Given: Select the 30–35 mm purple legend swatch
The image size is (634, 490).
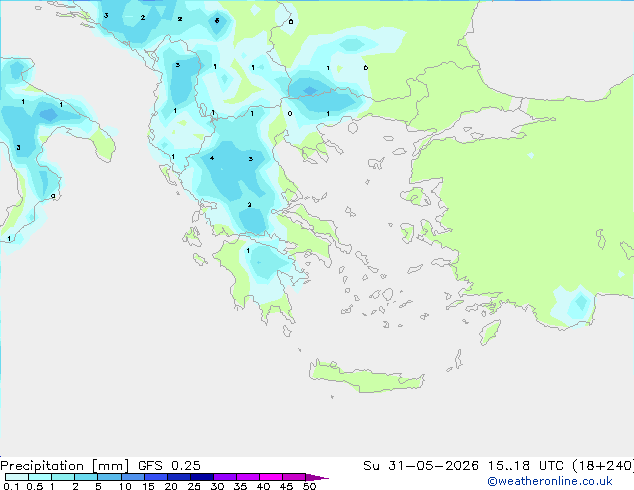Looking at the screenshot, I should click(x=225, y=477).
